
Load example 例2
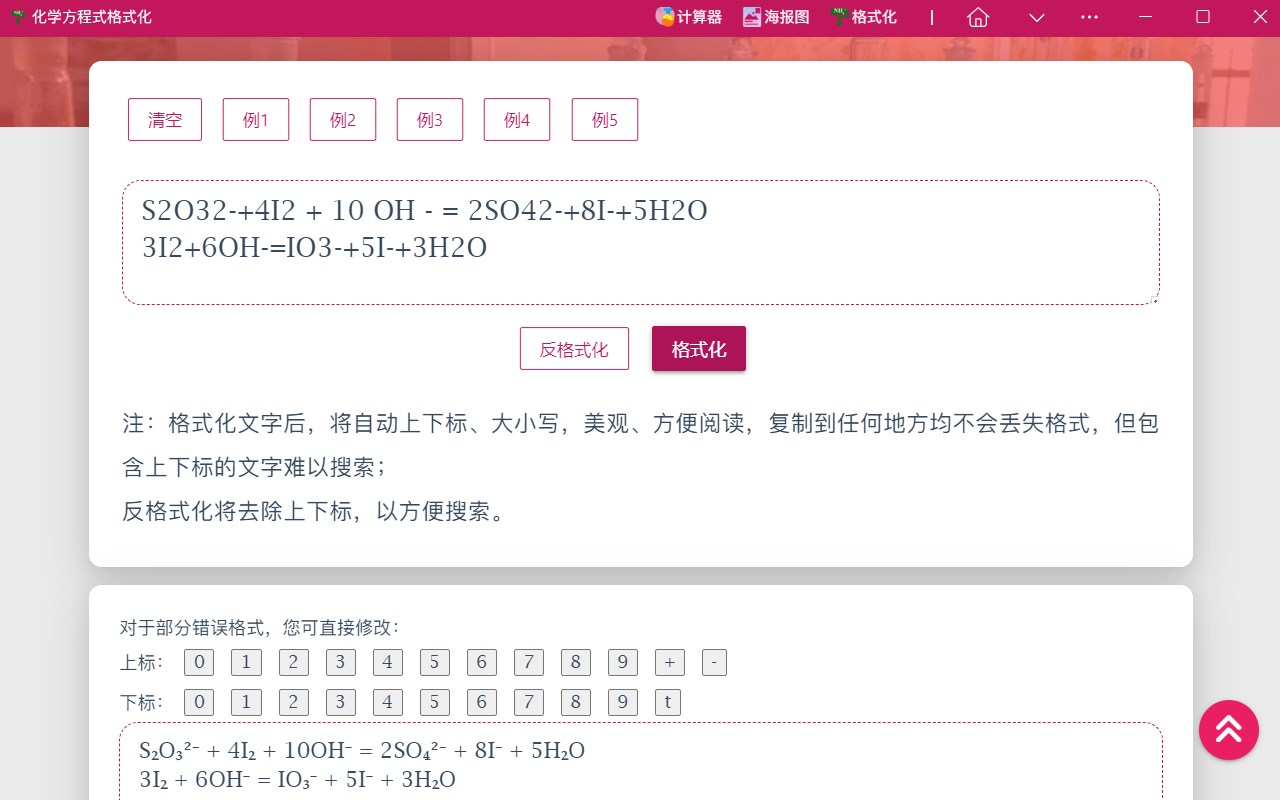click(x=343, y=120)
